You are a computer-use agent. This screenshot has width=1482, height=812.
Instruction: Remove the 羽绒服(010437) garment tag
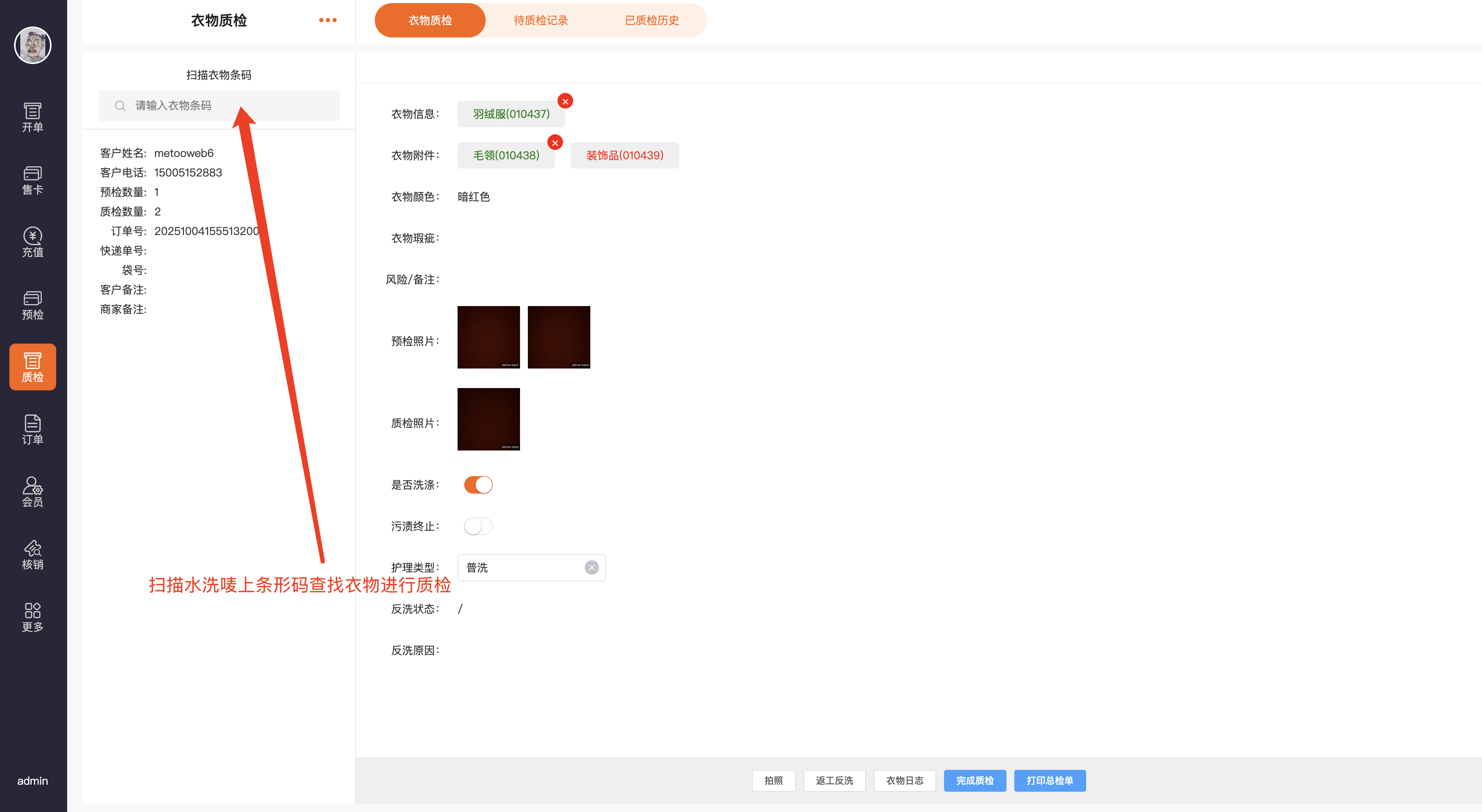click(x=565, y=101)
